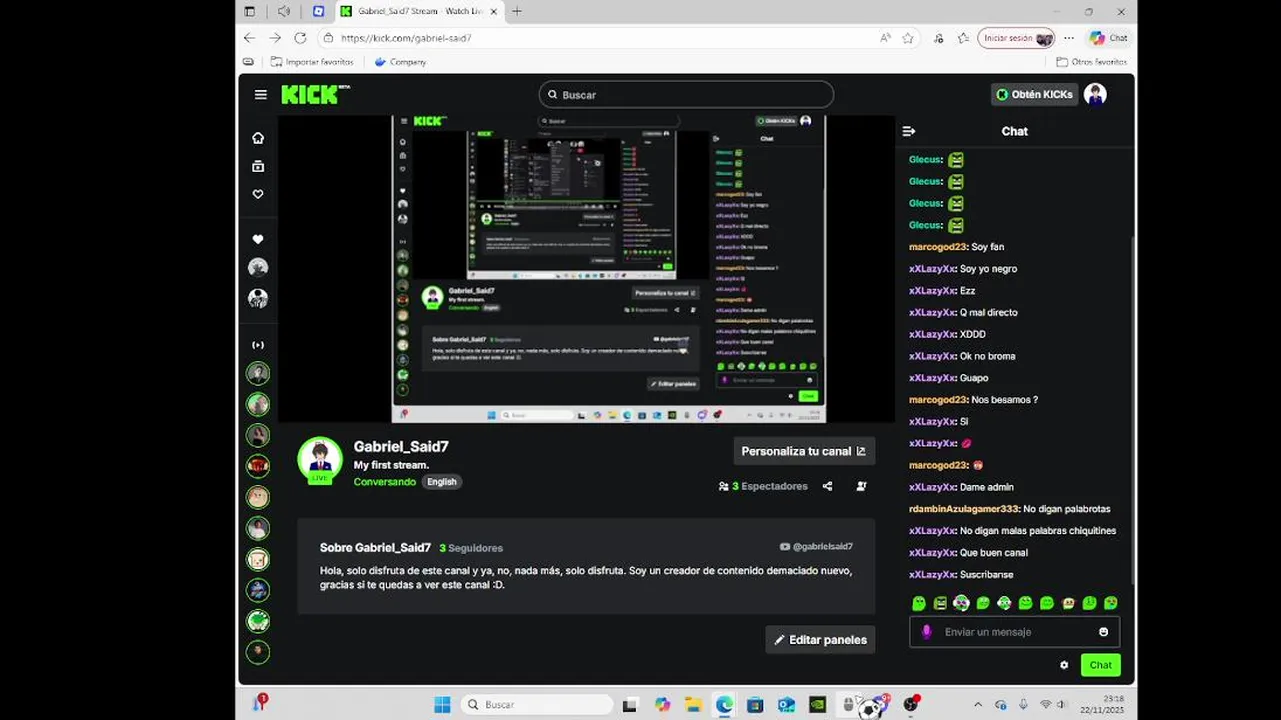Open Windows Start menu

(x=442, y=704)
